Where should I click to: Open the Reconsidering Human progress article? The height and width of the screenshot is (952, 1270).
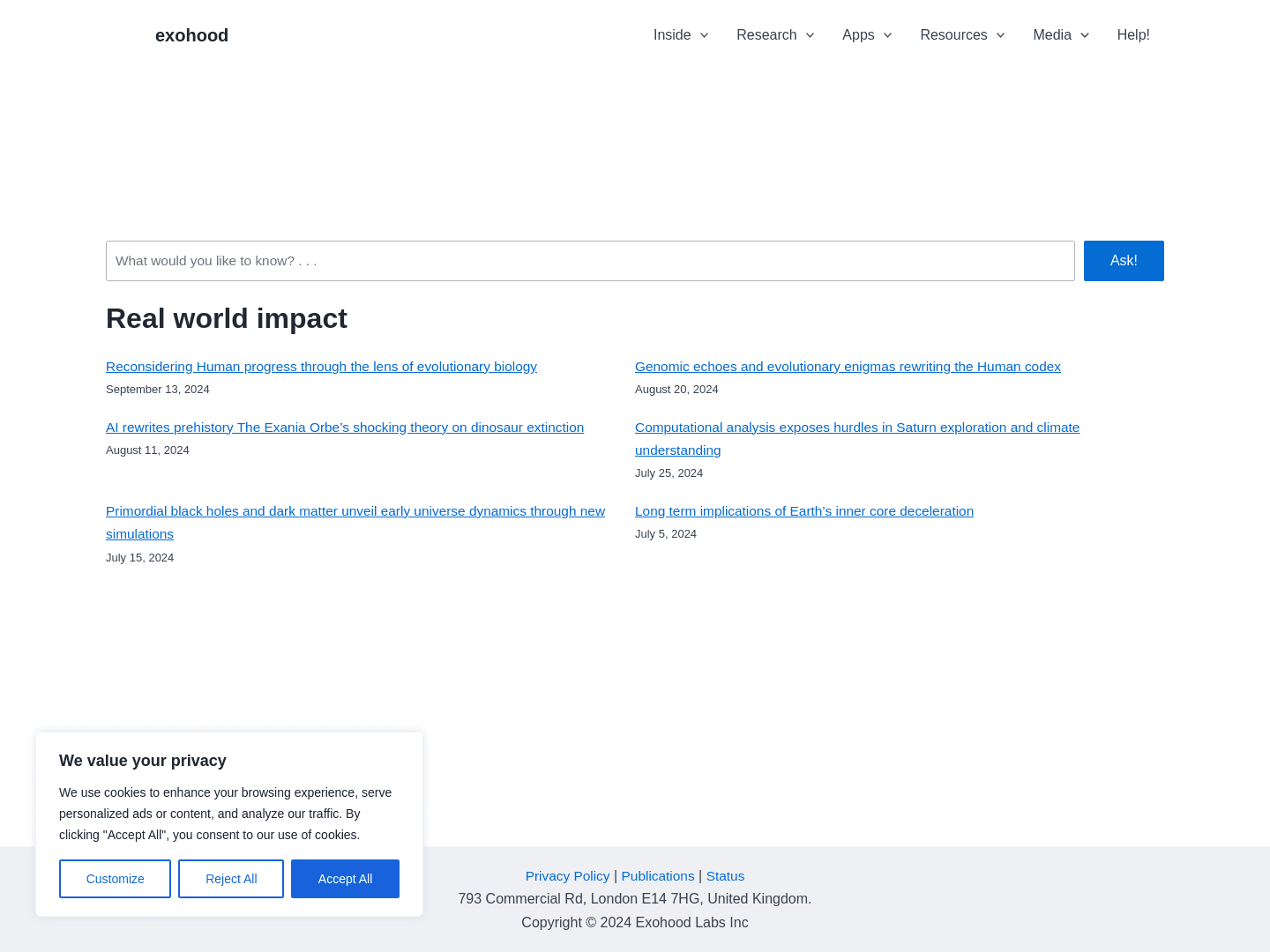point(321,367)
